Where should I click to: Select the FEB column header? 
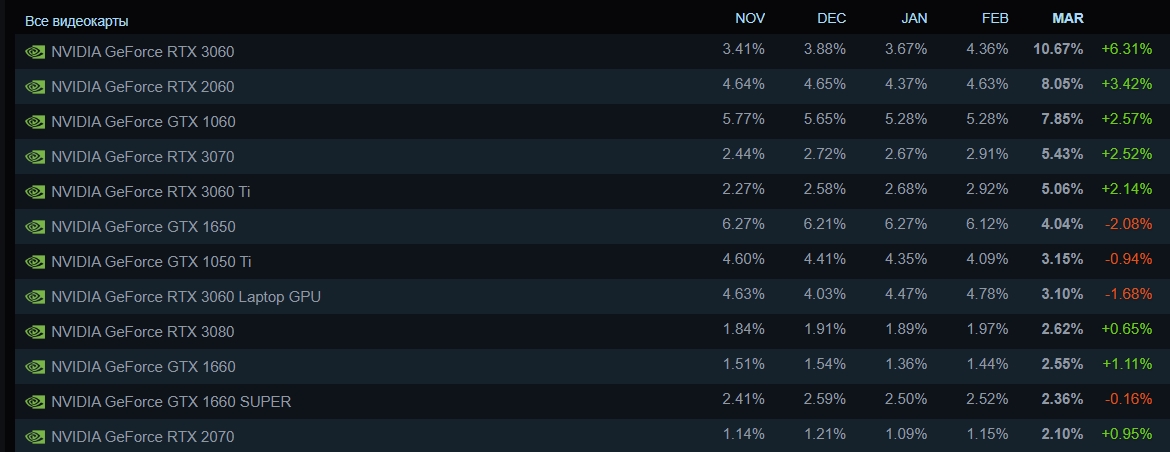(995, 19)
